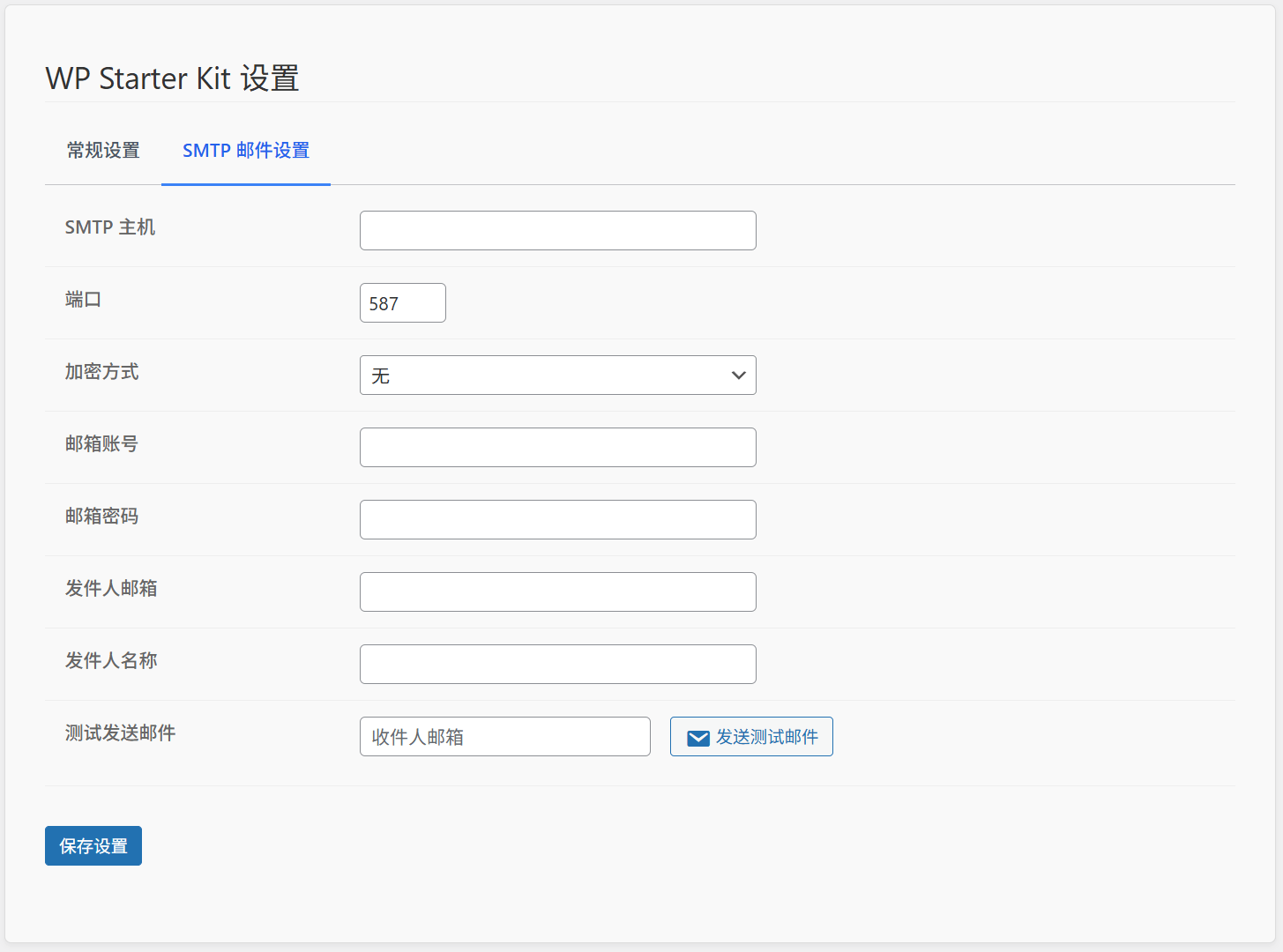Click the 邮箱账号 input box
The width and height of the screenshot is (1283, 952).
[x=557, y=447]
